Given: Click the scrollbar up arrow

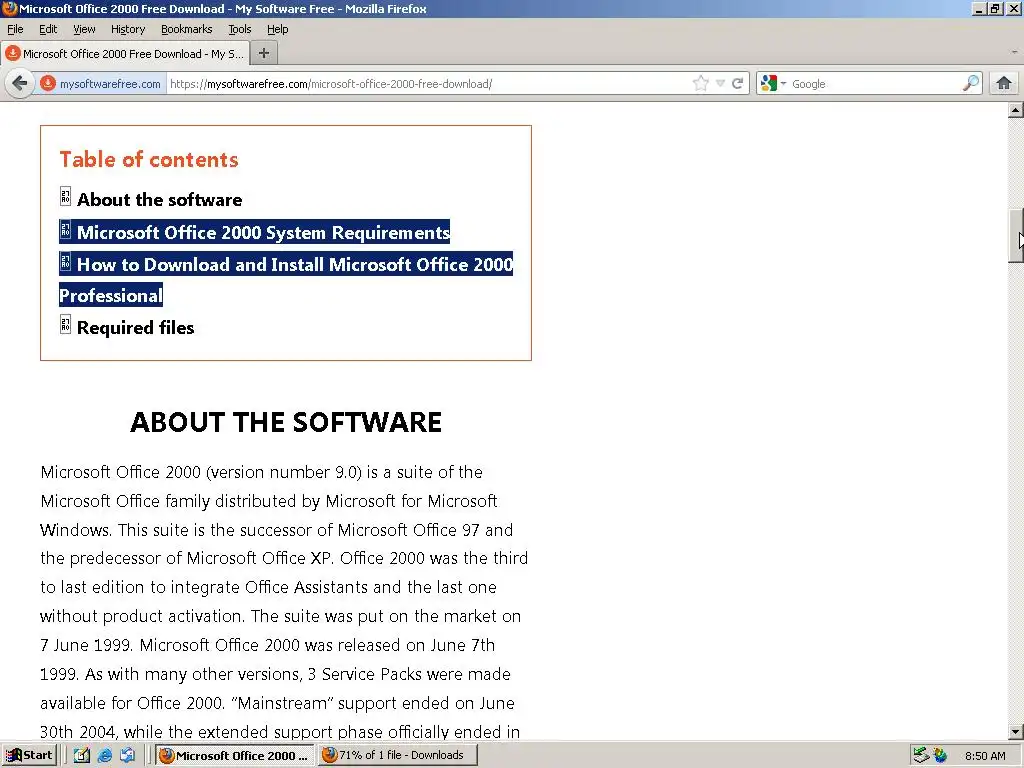Looking at the screenshot, I should click(1015, 110).
